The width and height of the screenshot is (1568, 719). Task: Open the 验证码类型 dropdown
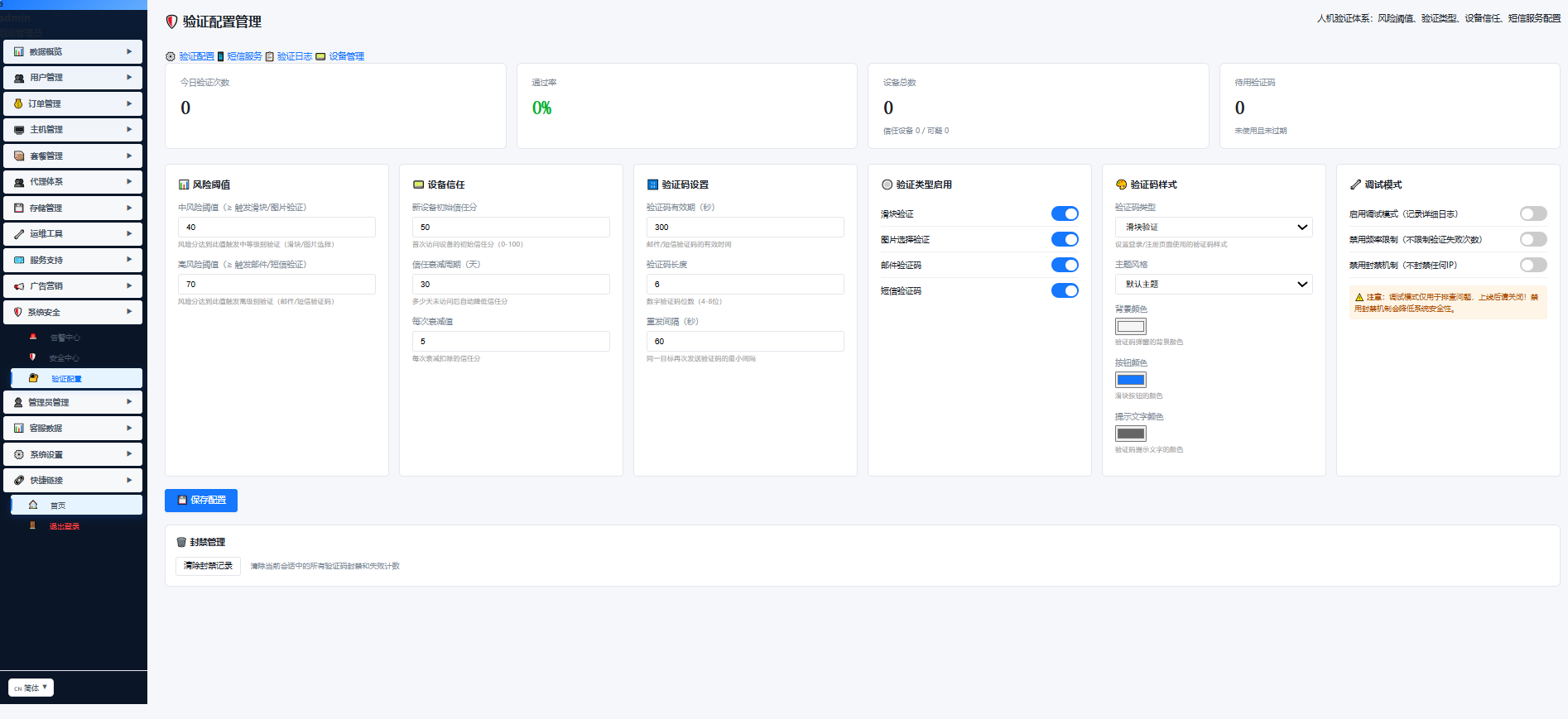pyautogui.click(x=1214, y=227)
